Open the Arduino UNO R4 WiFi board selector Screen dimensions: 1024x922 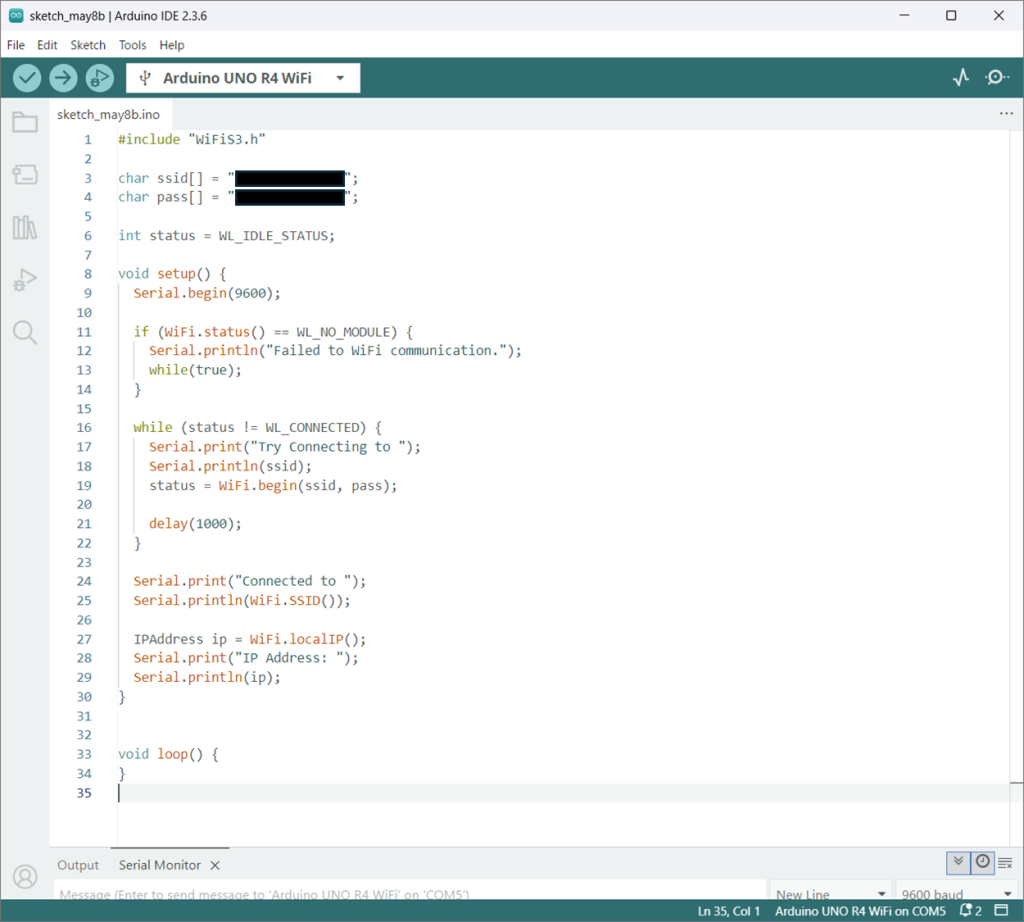(243, 78)
